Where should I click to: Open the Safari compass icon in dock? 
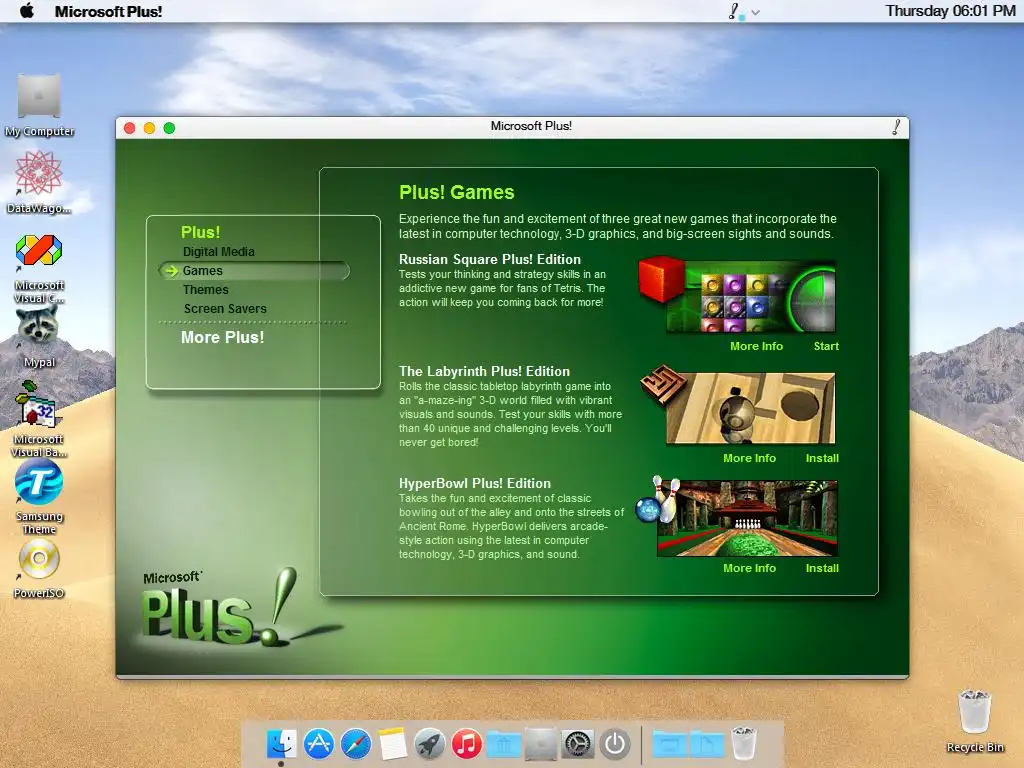pyautogui.click(x=356, y=744)
